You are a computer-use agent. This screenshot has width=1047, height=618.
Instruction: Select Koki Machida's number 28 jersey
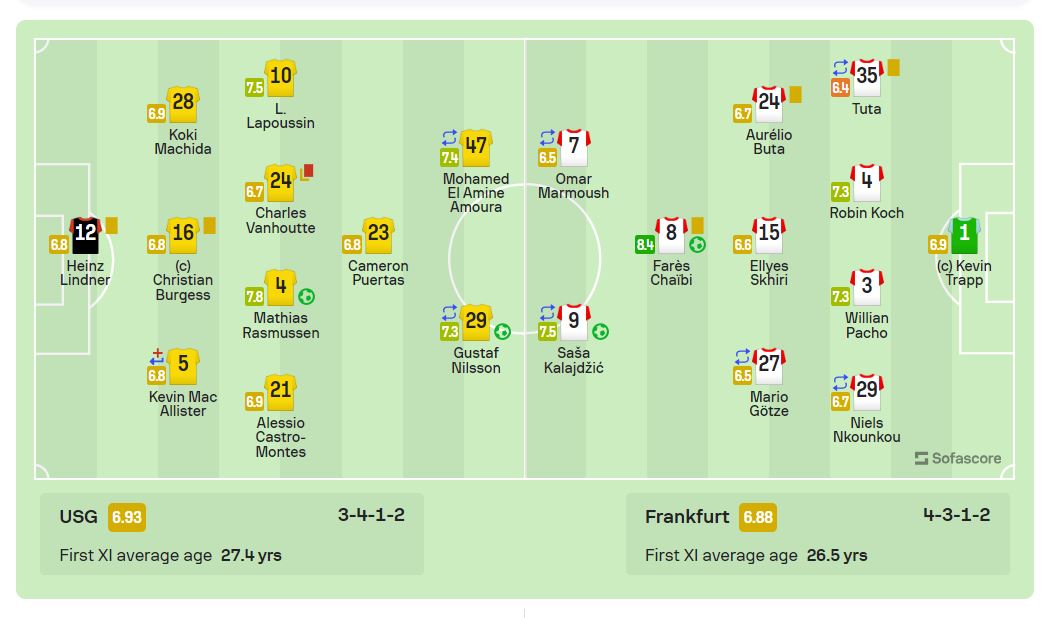tap(183, 104)
